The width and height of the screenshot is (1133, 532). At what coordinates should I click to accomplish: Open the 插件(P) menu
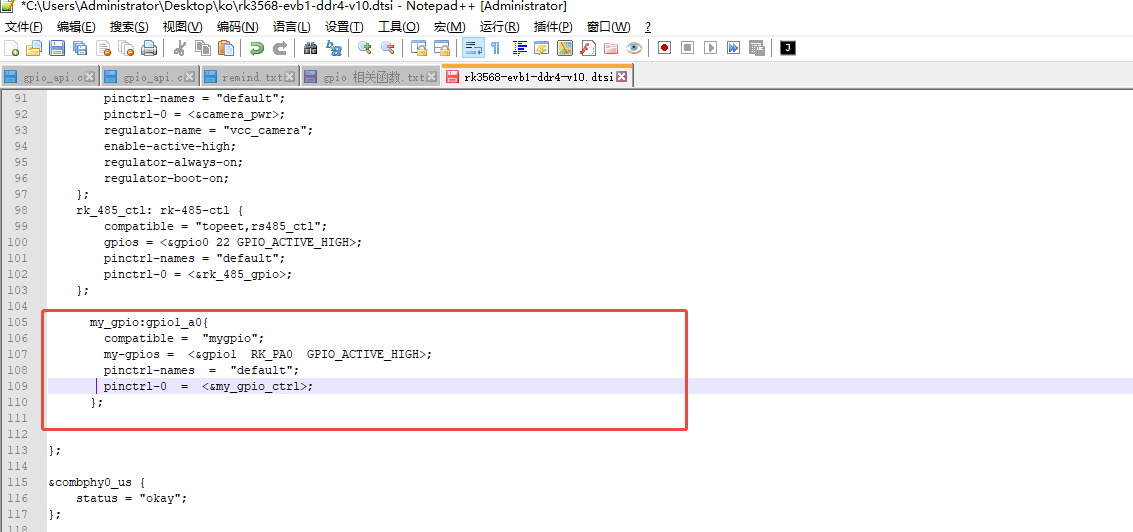pyautogui.click(x=553, y=27)
